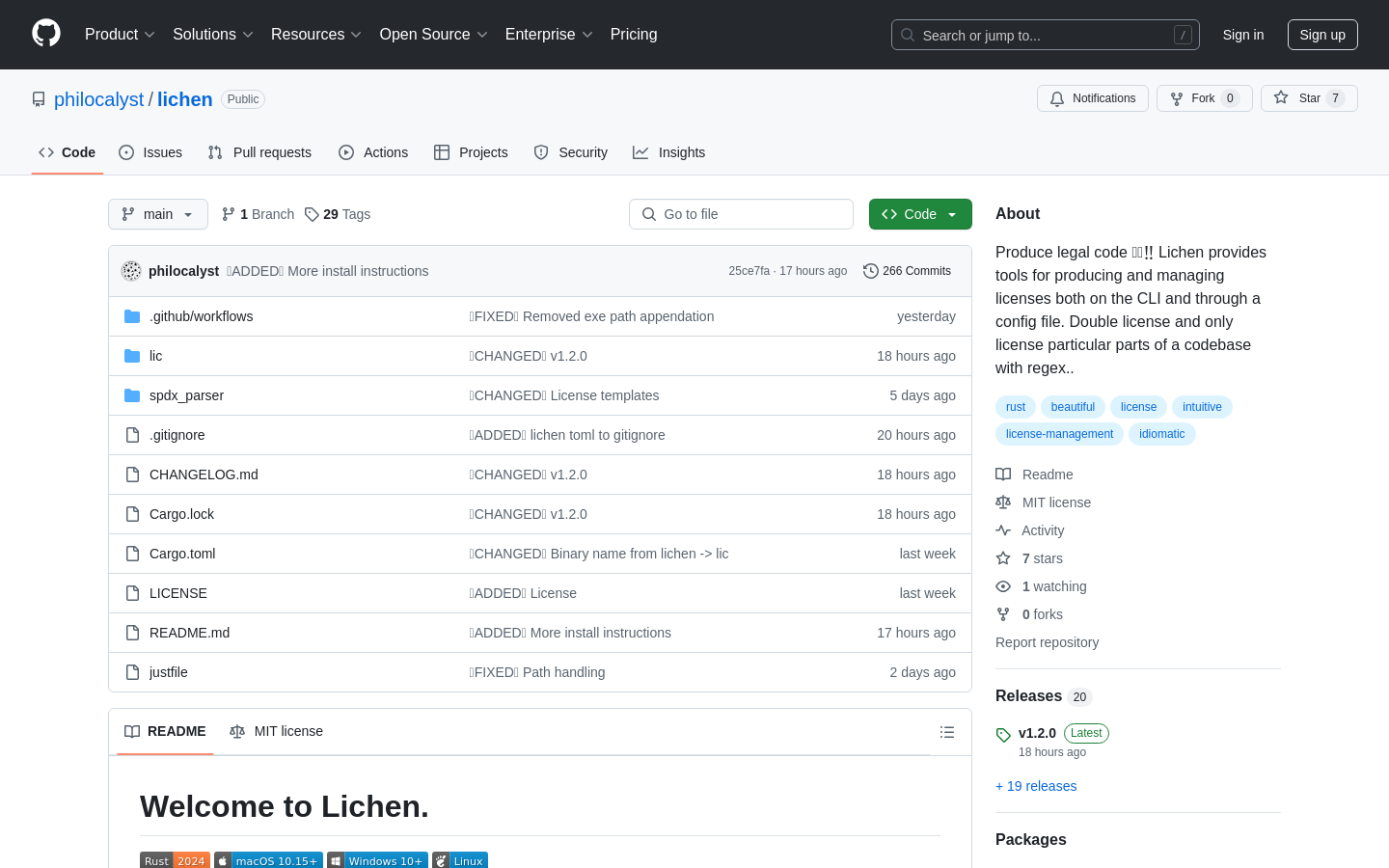Image resolution: width=1389 pixels, height=868 pixels.
Task: Click the tag icon next to 29 Tags
Action: [312, 214]
